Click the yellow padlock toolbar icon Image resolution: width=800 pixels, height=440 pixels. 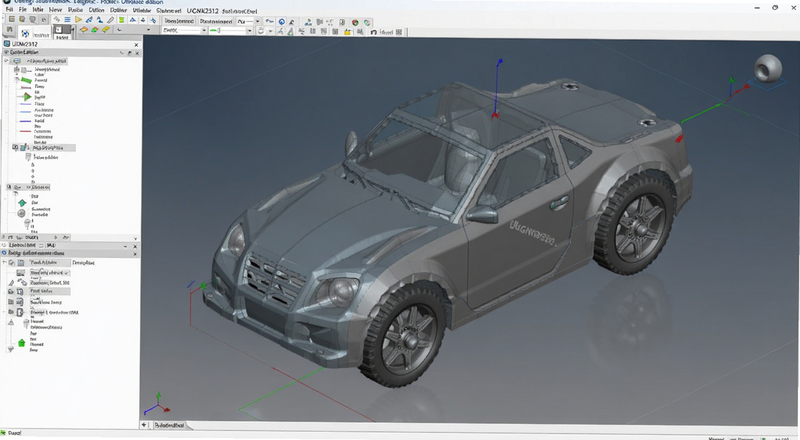347,32
